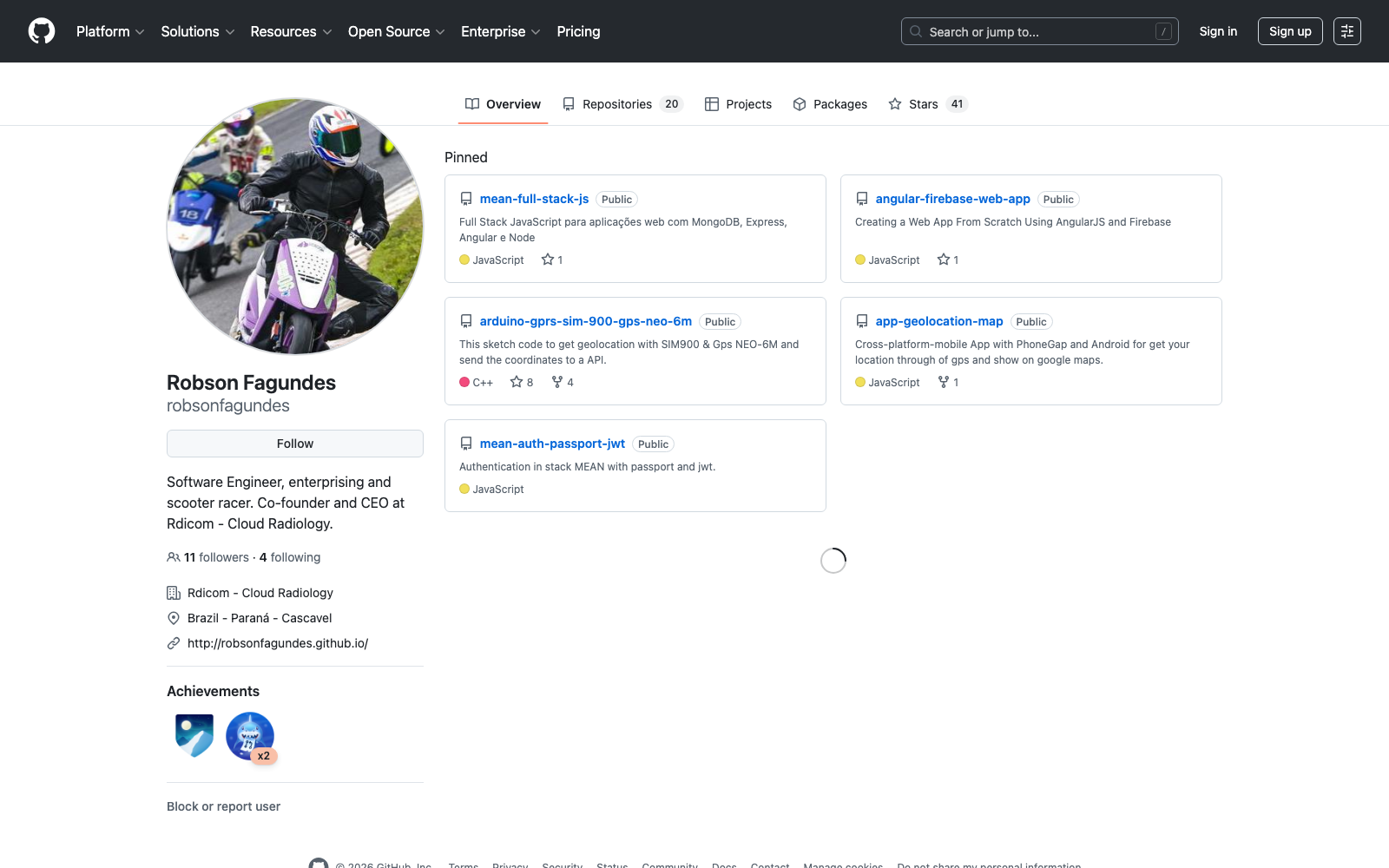Click the table icon on Projects tab

(712, 104)
